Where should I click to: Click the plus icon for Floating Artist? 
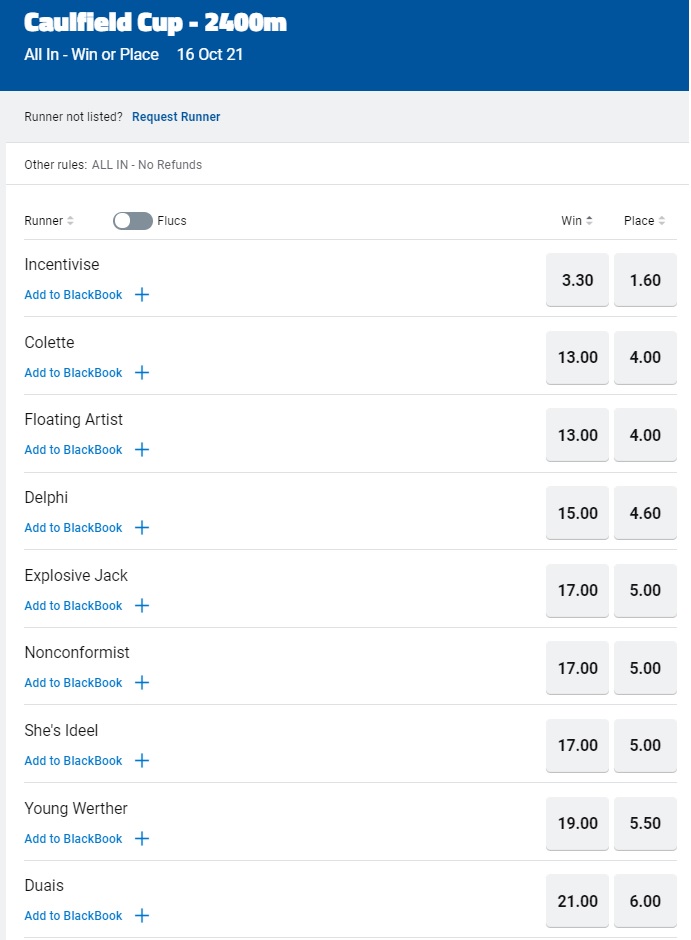coord(142,450)
